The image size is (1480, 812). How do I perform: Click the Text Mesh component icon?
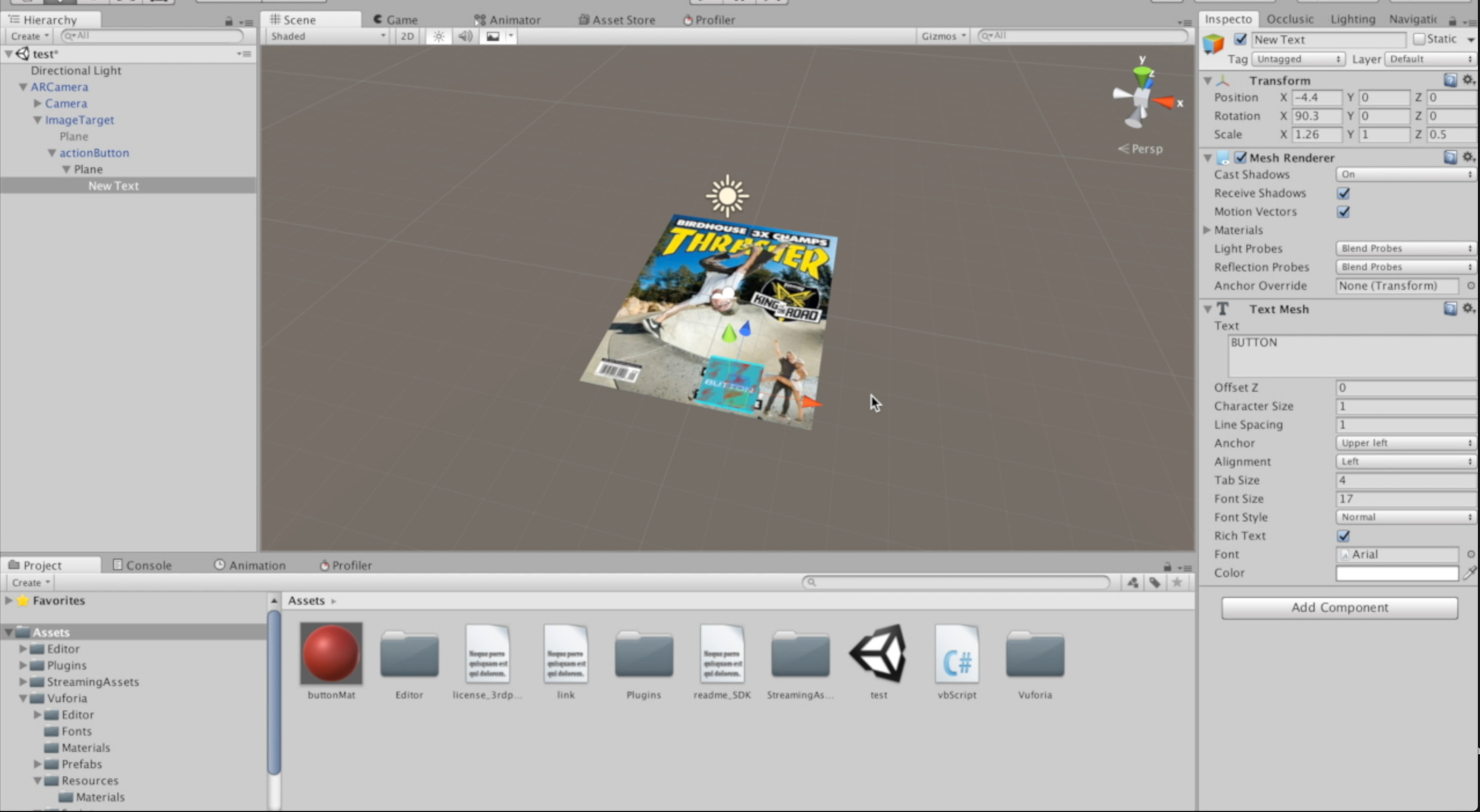click(1222, 309)
